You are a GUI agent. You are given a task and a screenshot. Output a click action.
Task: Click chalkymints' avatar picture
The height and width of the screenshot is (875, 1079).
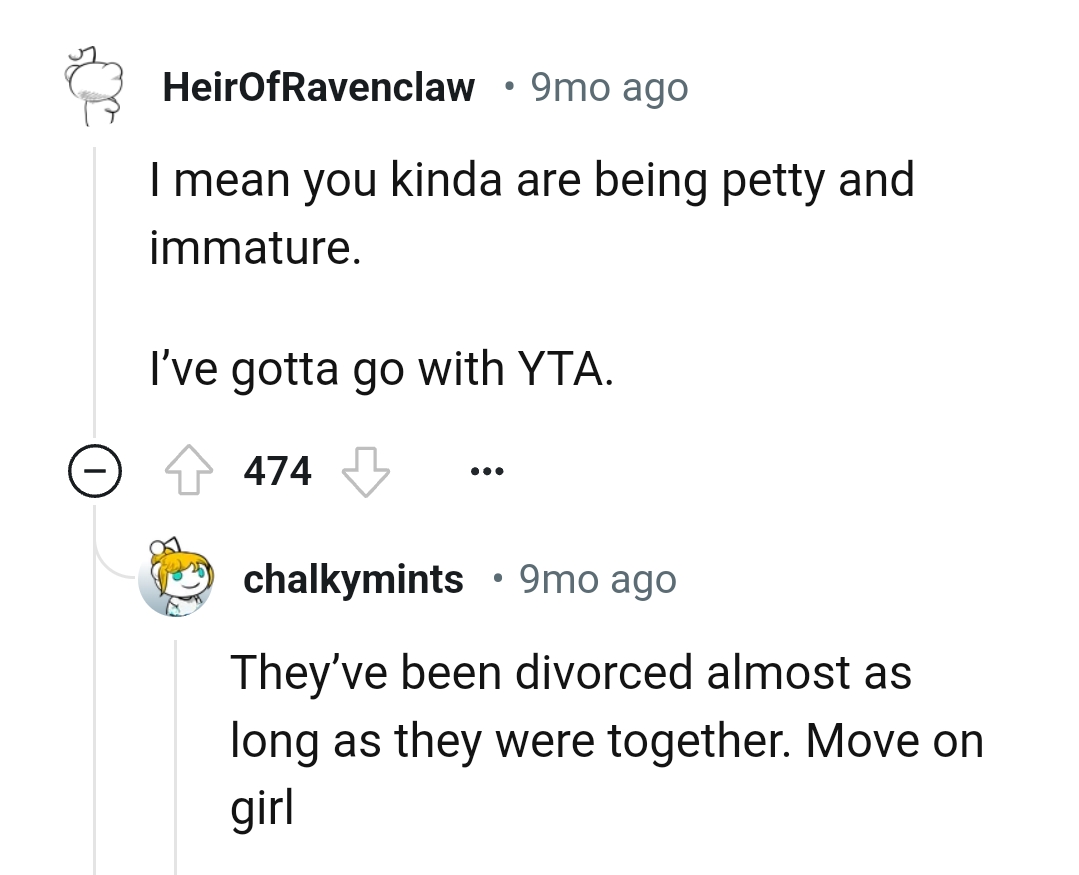178,578
